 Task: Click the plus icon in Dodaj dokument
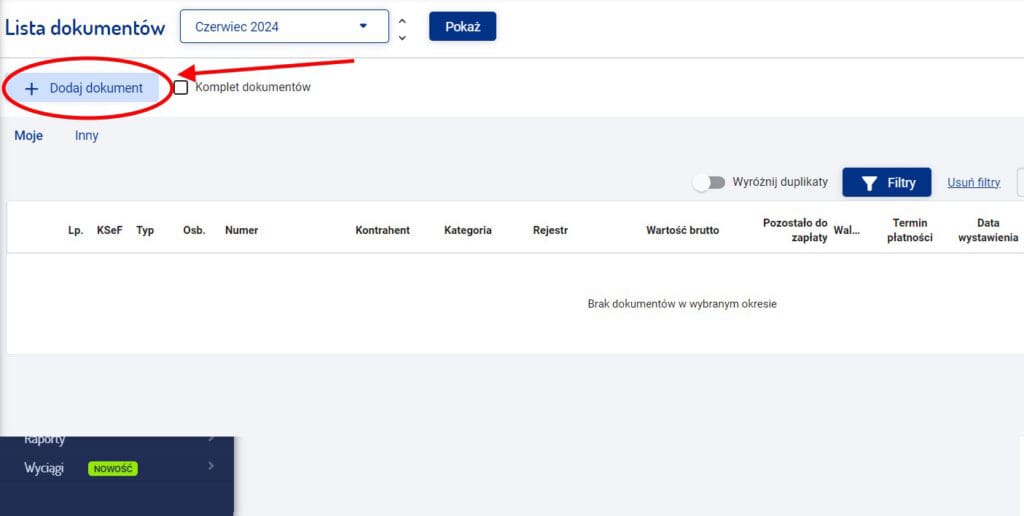pos(31,88)
